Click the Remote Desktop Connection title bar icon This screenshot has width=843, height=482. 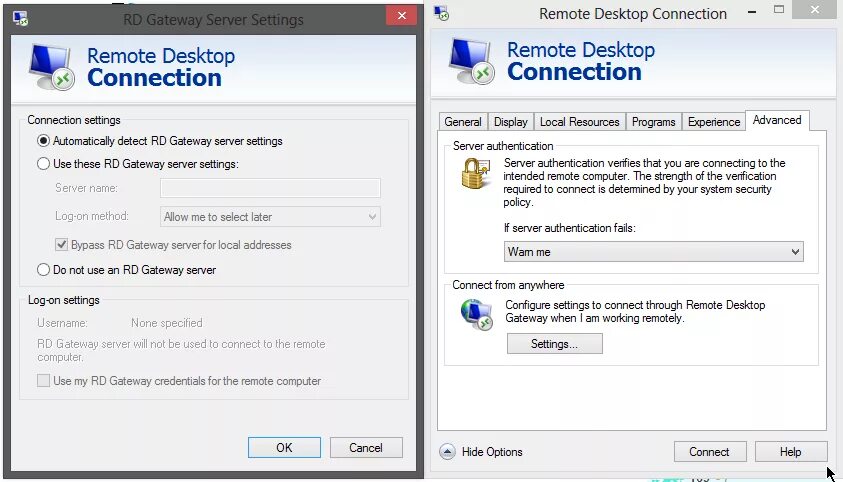coord(441,13)
